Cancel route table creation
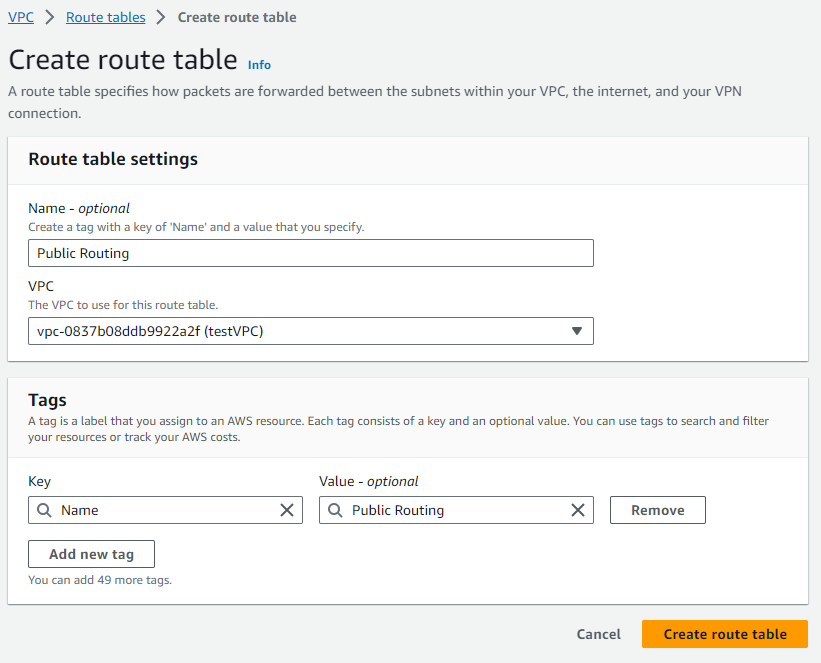821x663 pixels. [598, 634]
